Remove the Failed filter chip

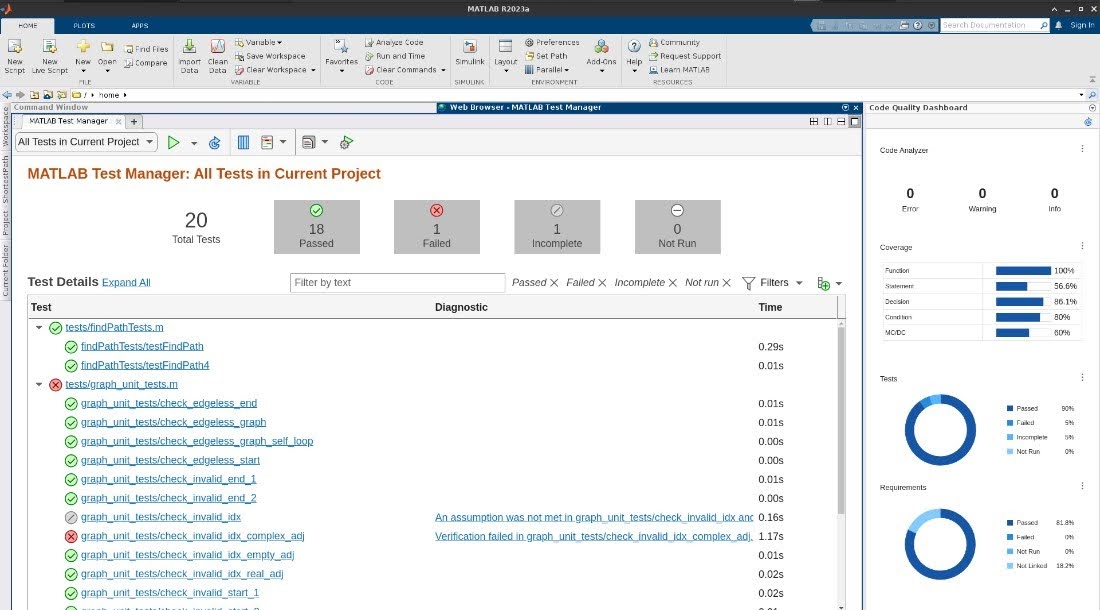(x=602, y=283)
